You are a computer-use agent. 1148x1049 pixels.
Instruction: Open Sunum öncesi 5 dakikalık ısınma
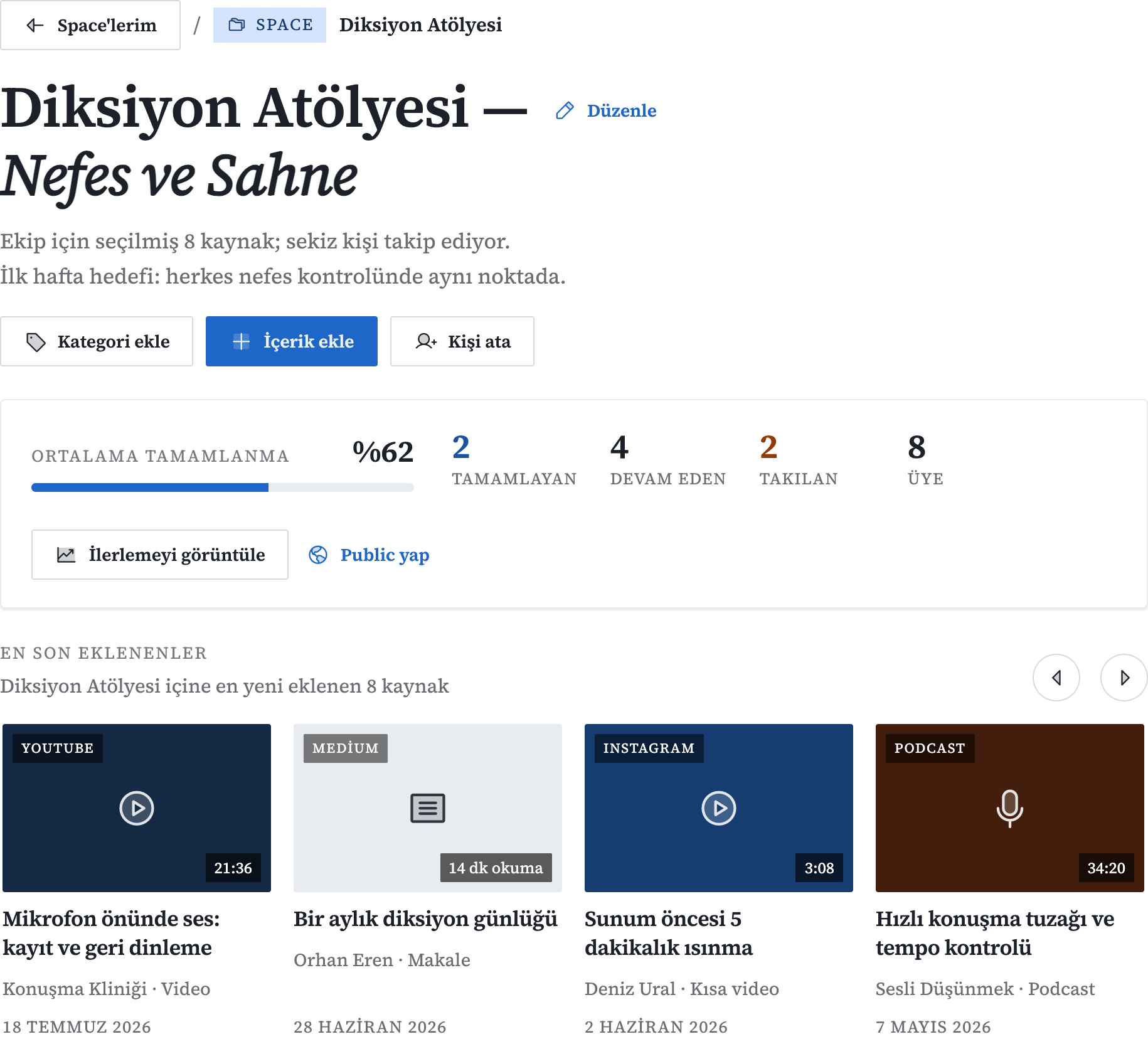coord(669,933)
